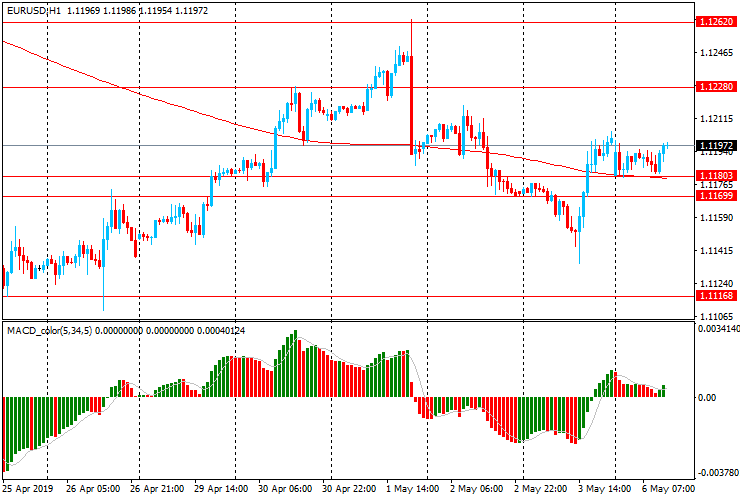Click the MACD 0.0034140 scale value
Image resolution: width=740 pixels, height=500 pixels.
pyautogui.click(x=719, y=329)
